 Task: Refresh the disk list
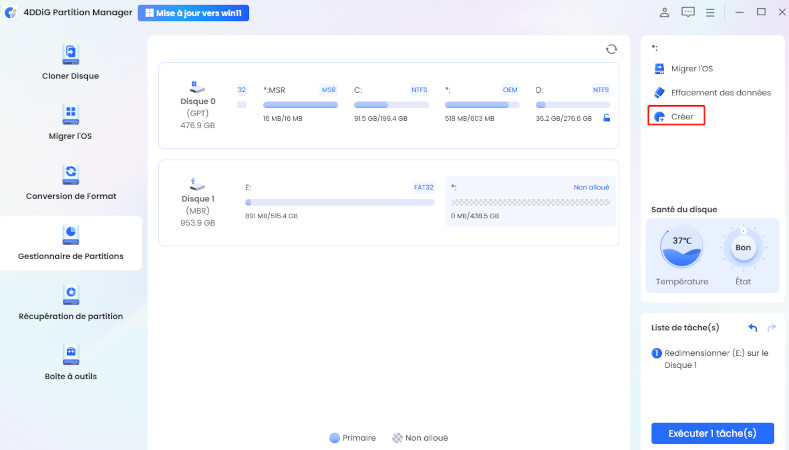click(611, 49)
